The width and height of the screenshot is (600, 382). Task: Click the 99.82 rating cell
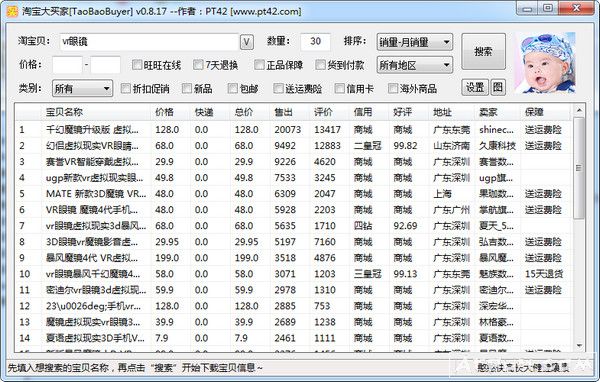405,146
